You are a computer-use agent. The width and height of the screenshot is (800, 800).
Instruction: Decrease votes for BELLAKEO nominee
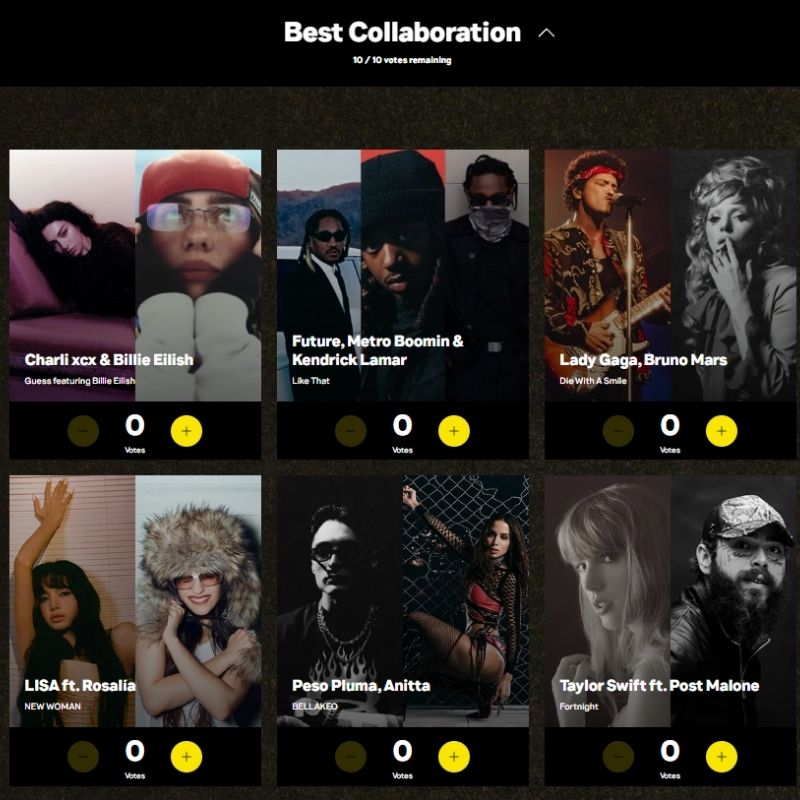351,757
